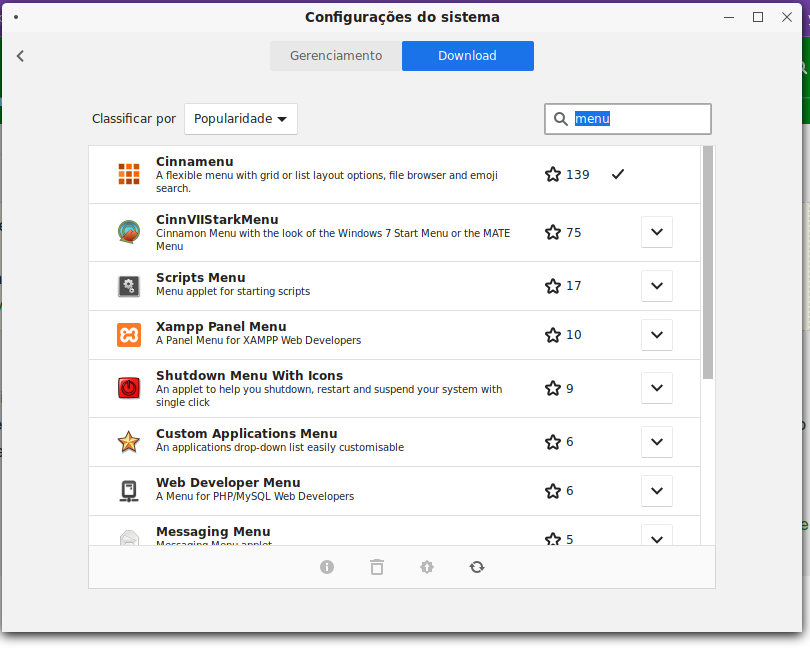Go back using the left arrow
The height and width of the screenshot is (665, 810).
pyautogui.click(x=21, y=56)
